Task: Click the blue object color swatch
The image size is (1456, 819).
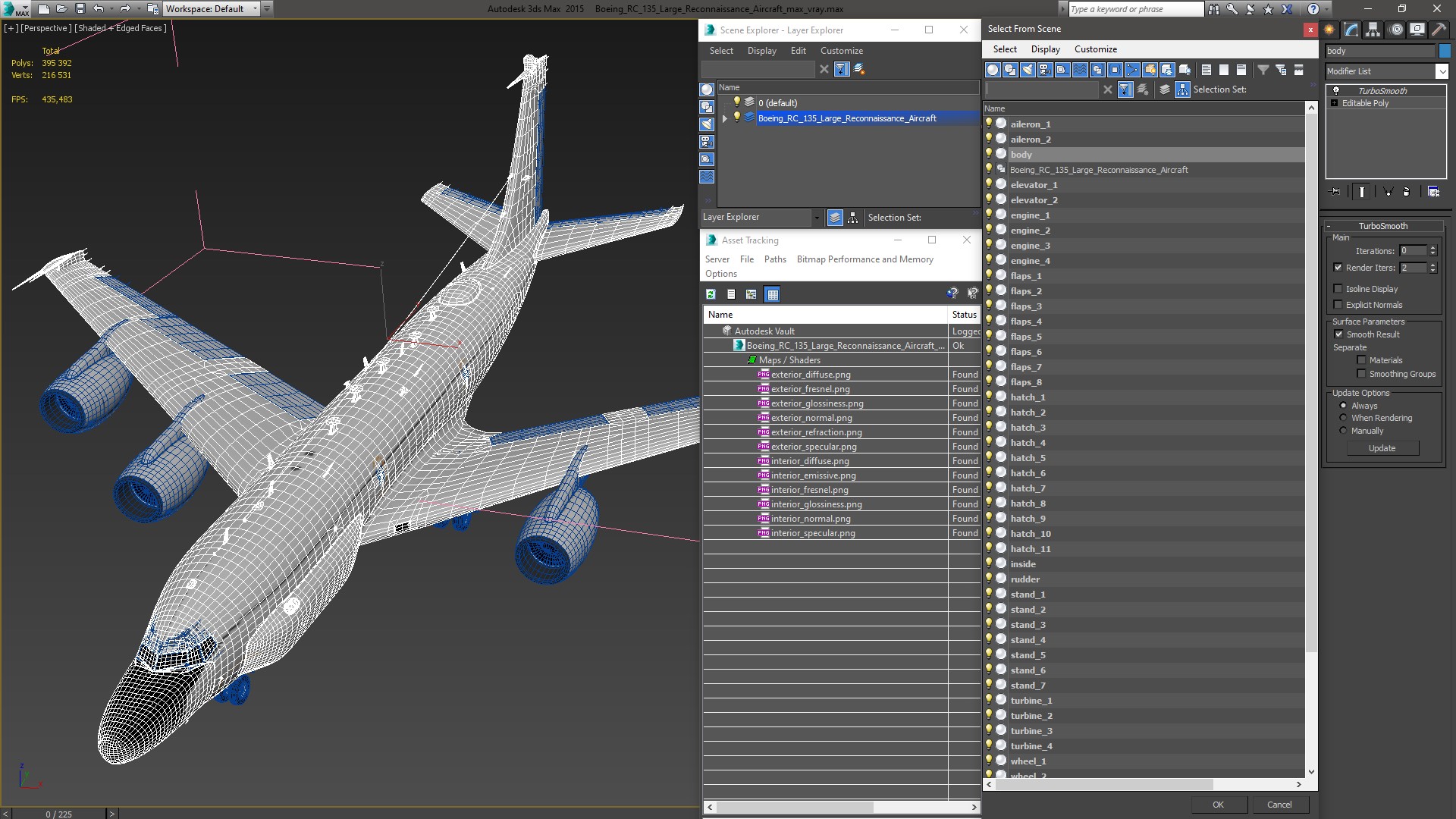Action: [1445, 51]
